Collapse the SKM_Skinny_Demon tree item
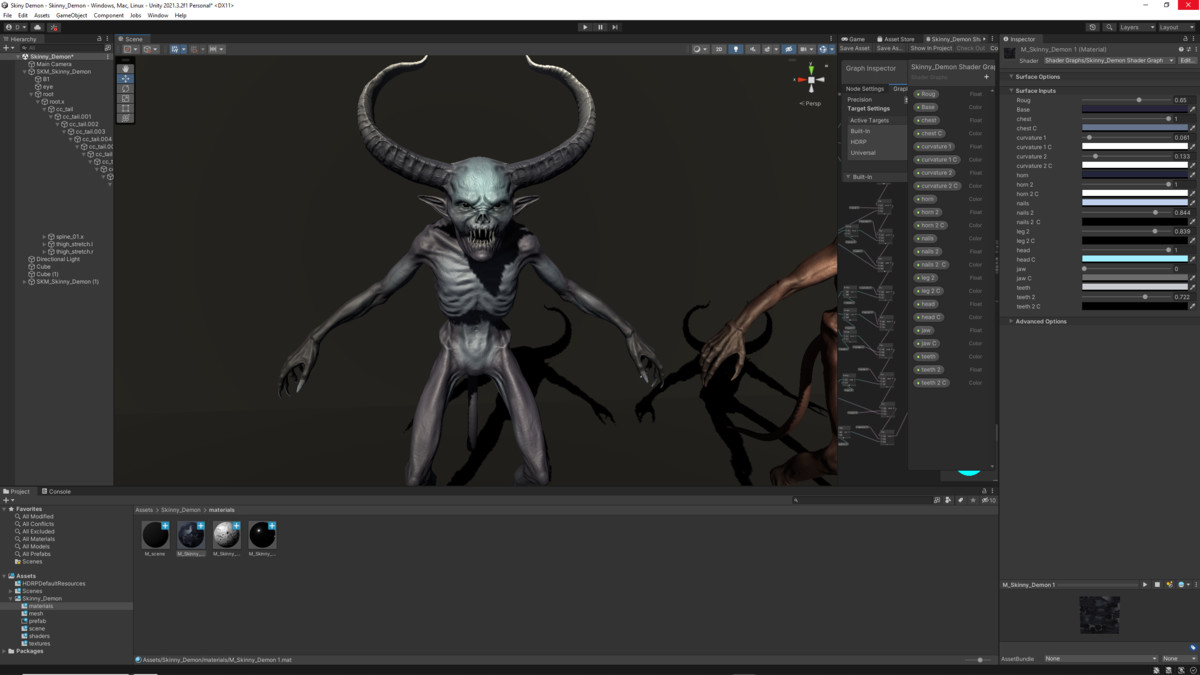This screenshot has height=675, width=1200. (x=24, y=72)
